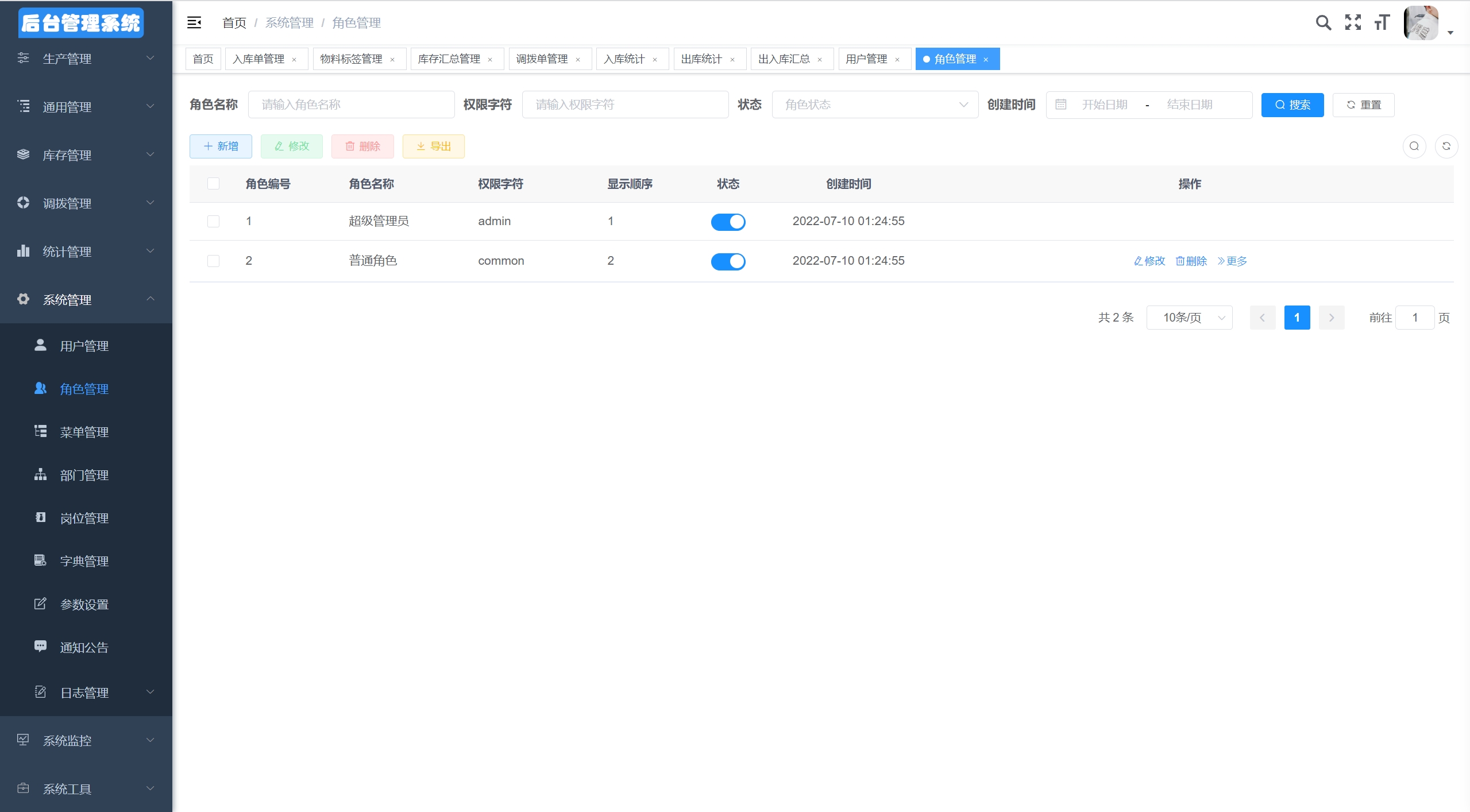Click 修改 link for 普通角色 row
This screenshot has width=1470, height=812.
pos(1149,261)
